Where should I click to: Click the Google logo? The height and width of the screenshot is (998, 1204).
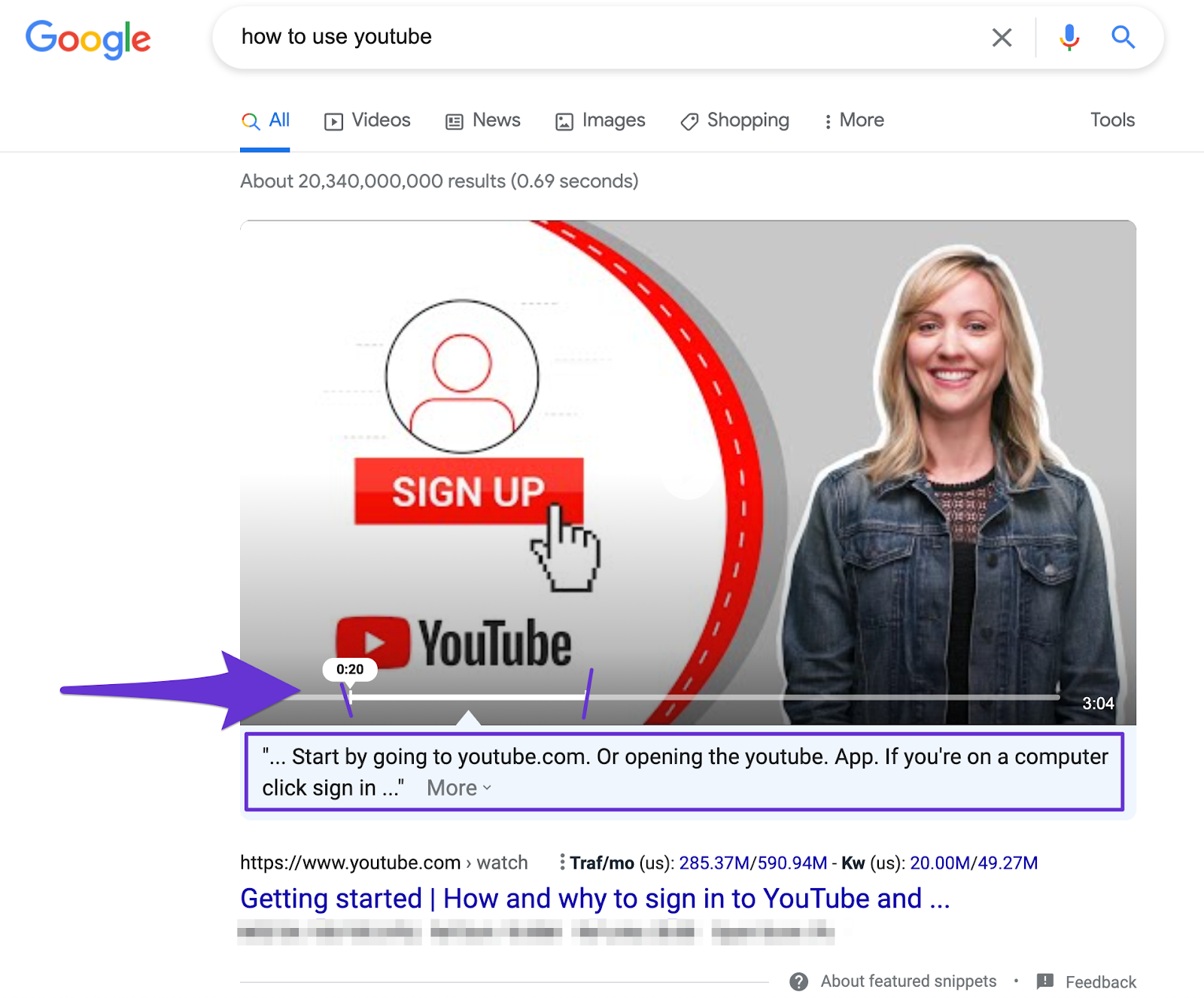pos(88,38)
